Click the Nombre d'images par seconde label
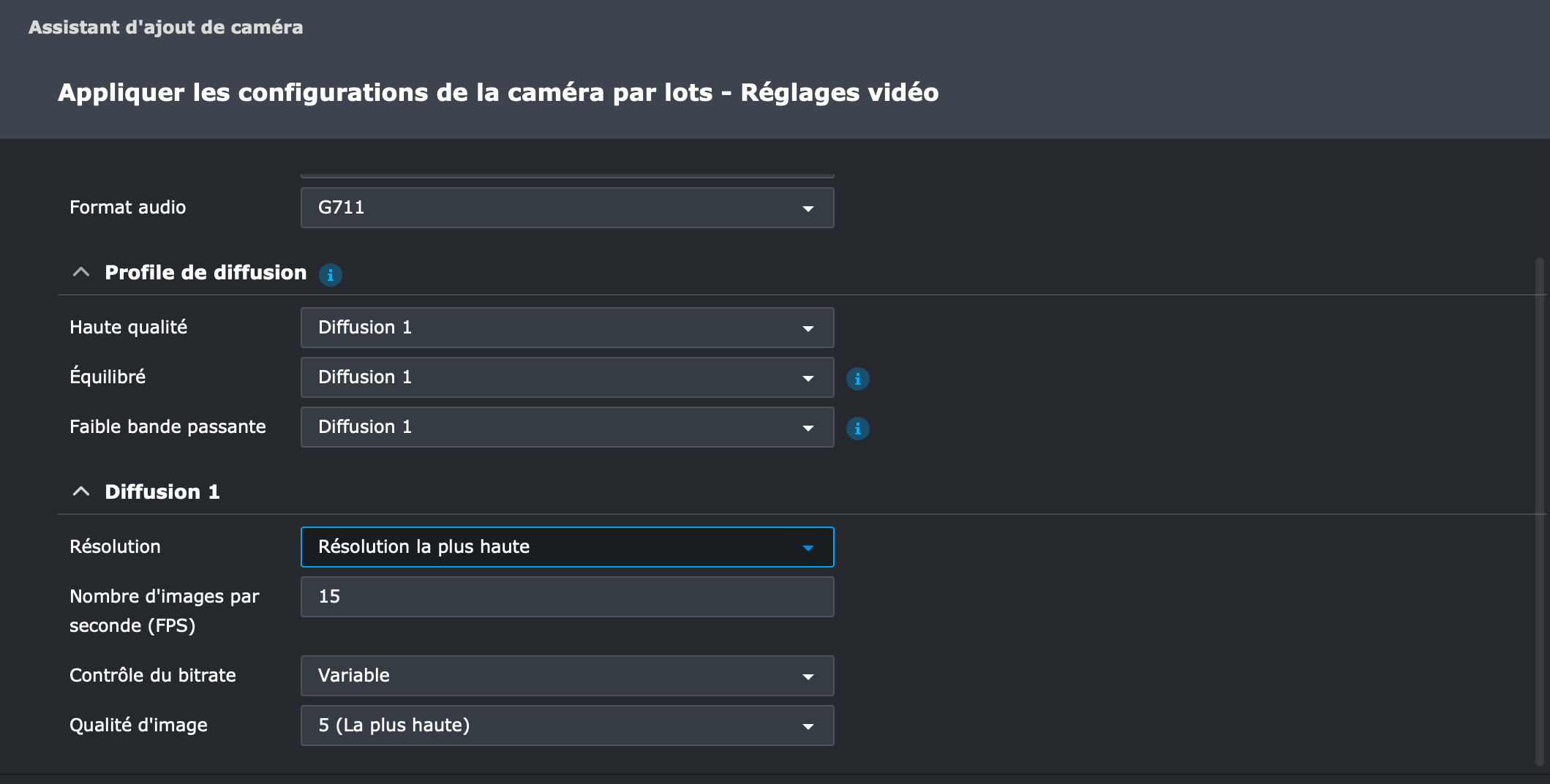Screen dimensions: 1550x784 pos(164,611)
